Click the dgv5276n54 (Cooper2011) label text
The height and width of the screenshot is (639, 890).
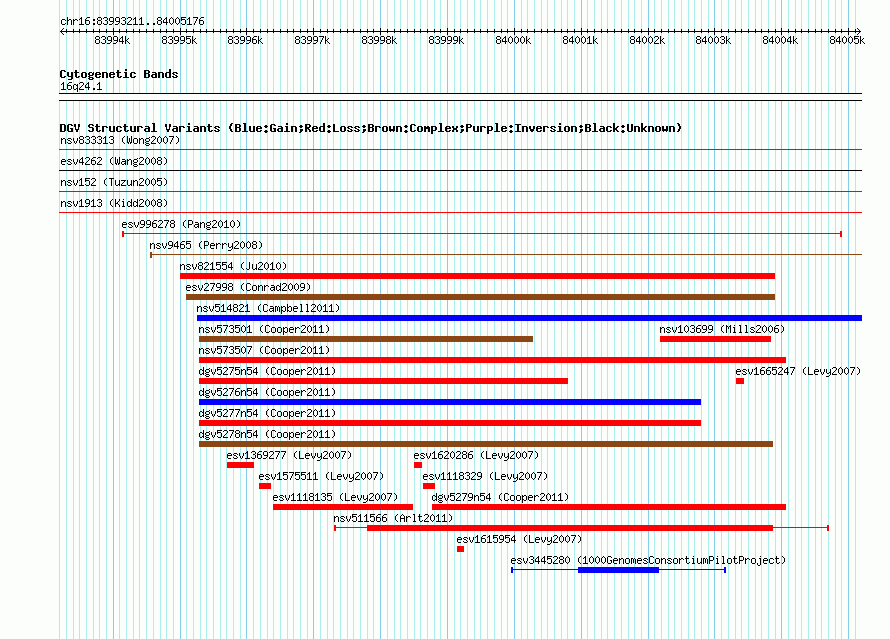pyautogui.click(x=267, y=392)
